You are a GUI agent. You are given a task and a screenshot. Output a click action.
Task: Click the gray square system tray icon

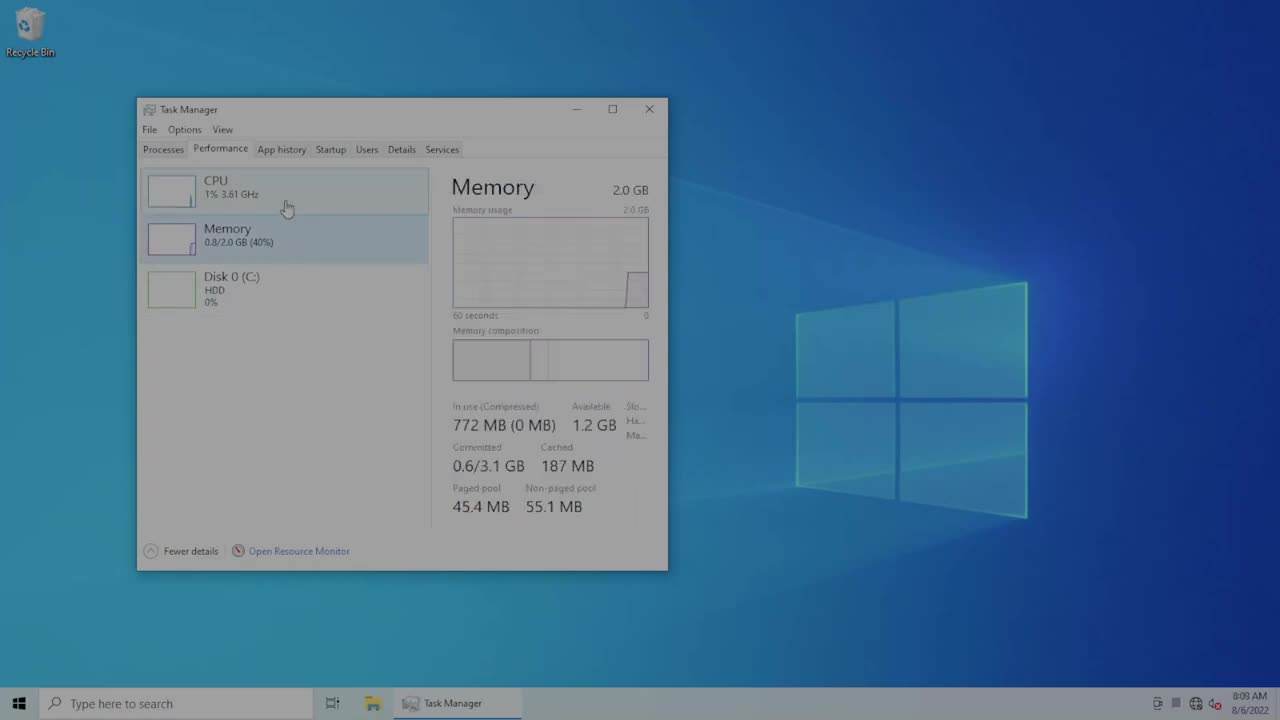1176,703
